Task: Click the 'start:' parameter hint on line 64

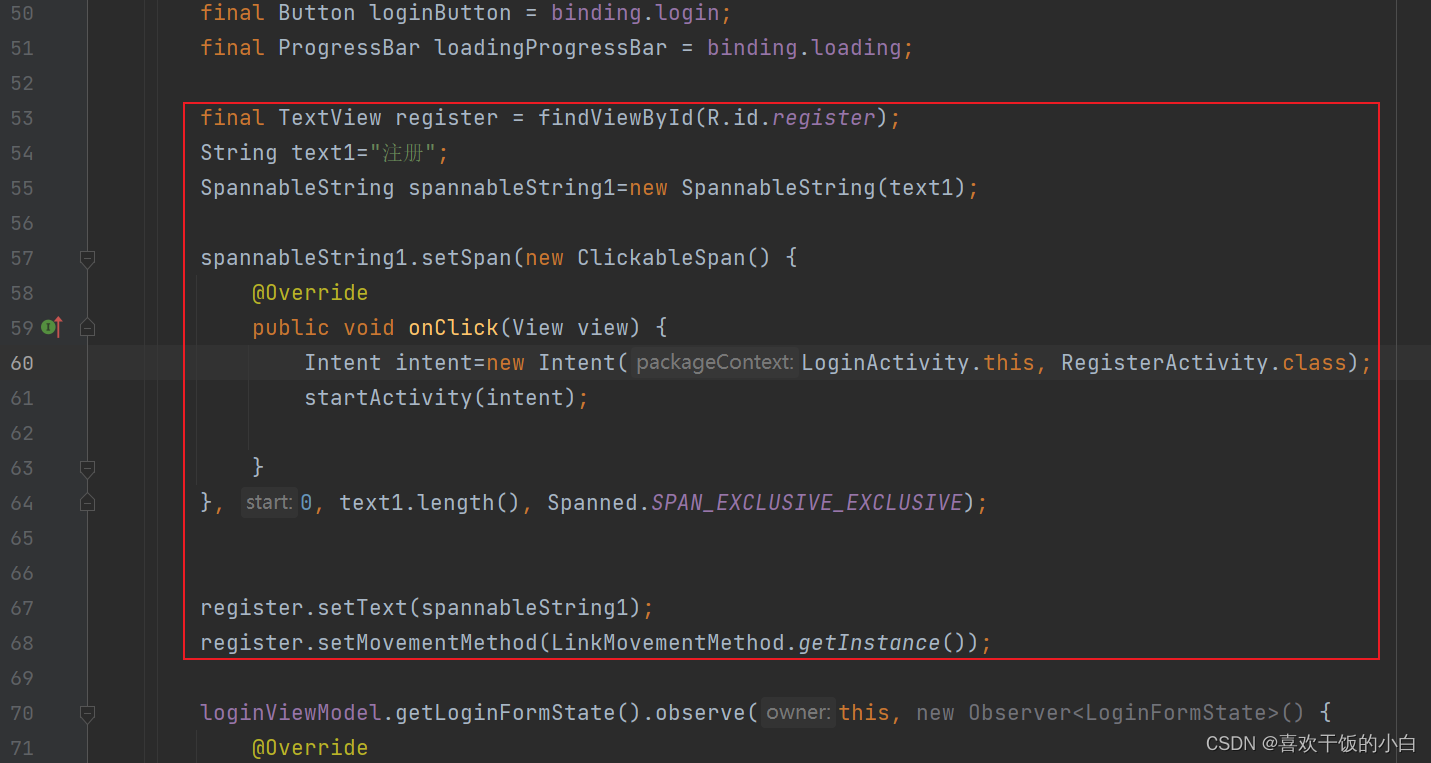Action: pos(269,502)
